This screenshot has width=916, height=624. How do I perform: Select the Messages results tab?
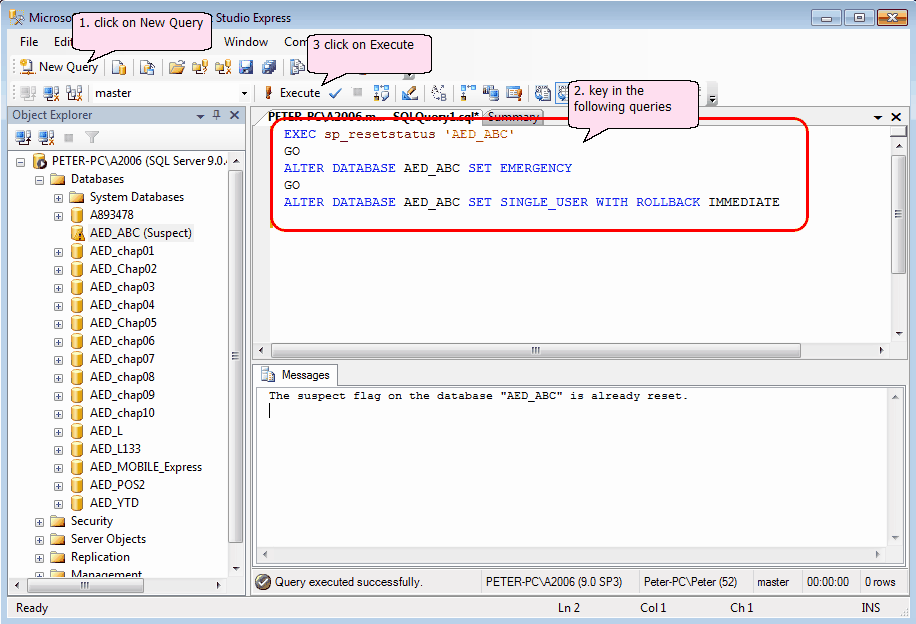pyautogui.click(x=296, y=375)
